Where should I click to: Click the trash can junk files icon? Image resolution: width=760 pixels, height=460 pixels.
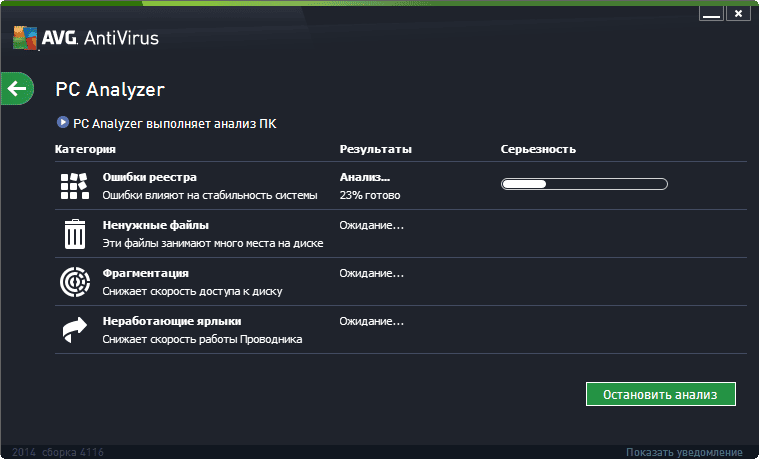(75, 234)
